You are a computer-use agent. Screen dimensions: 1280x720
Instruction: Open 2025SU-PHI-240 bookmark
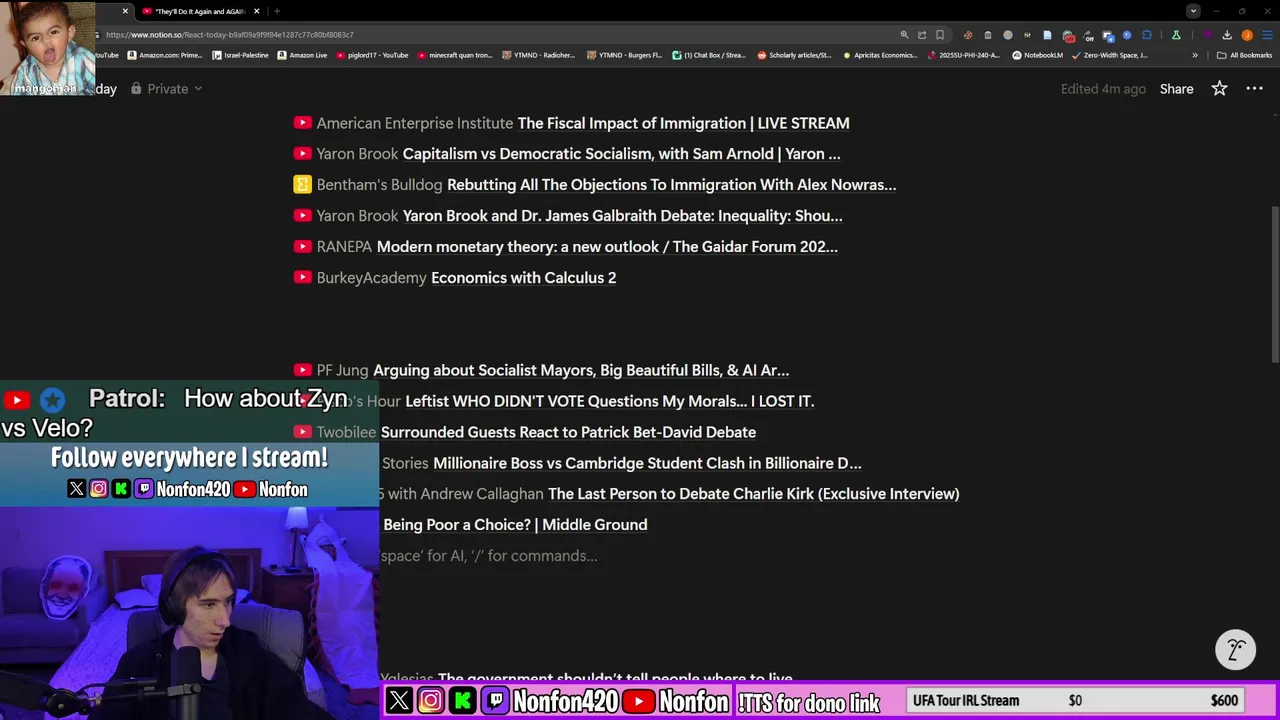pyautogui.click(x=965, y=55)
